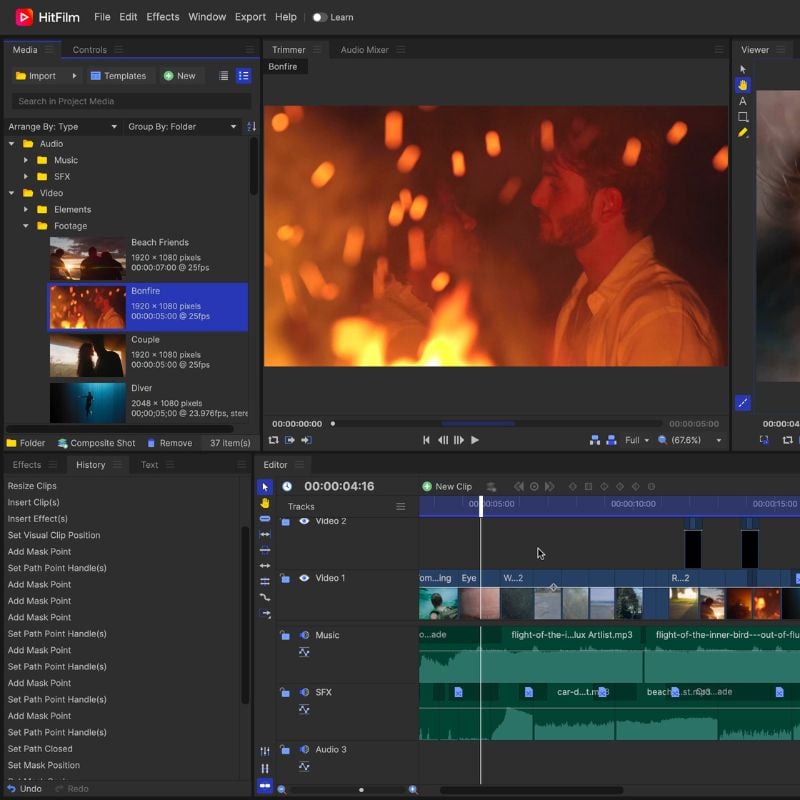Screen dimensions: 800x800
Task: Select the Hand tool in Viewer toolbar
Action: pos(742,85)
